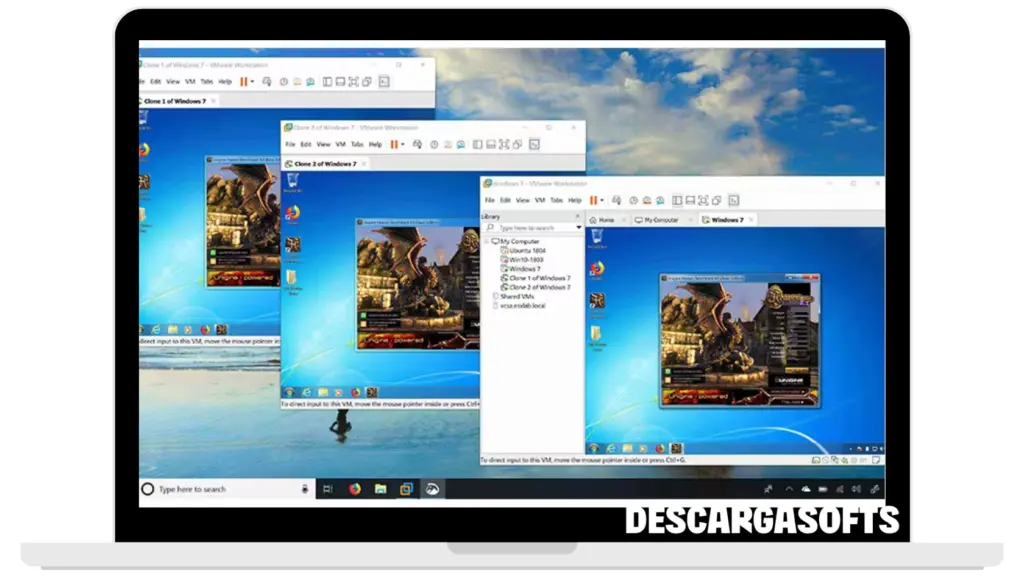
Task: Open the power dropdown arrow beside Pause in Windows 7 window
Action: coord(603,200)
